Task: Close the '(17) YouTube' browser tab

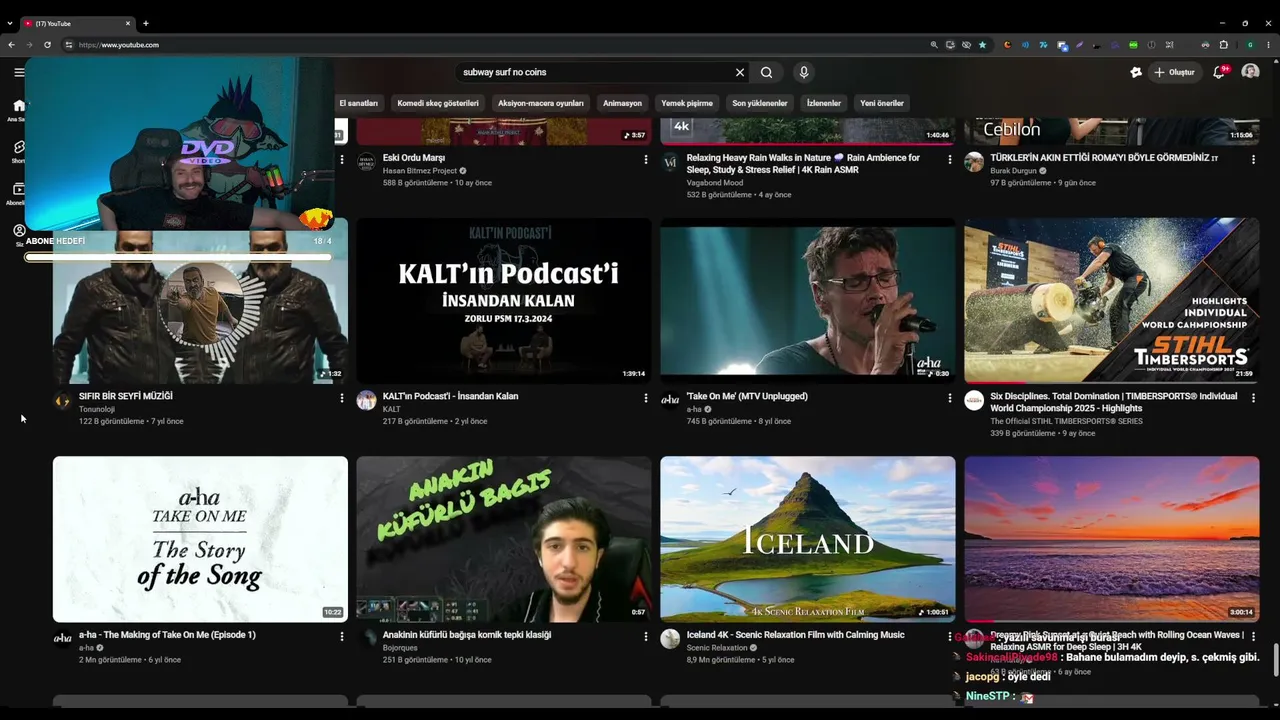Action: 128,23
